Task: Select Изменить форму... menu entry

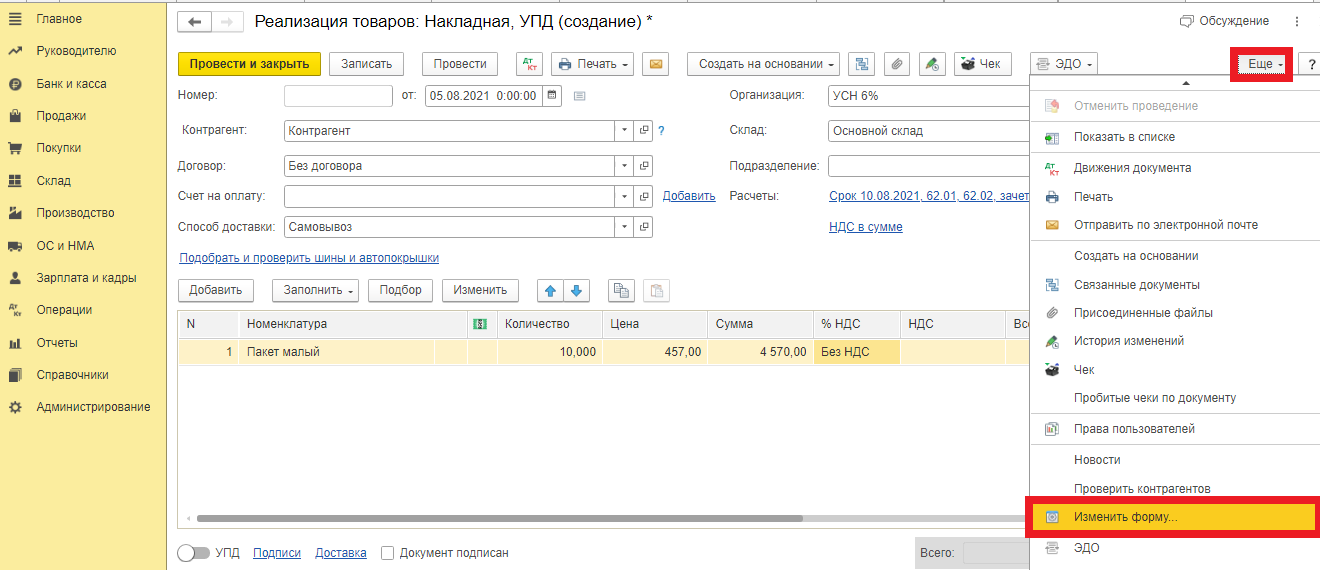Action: coord(1125,518)
